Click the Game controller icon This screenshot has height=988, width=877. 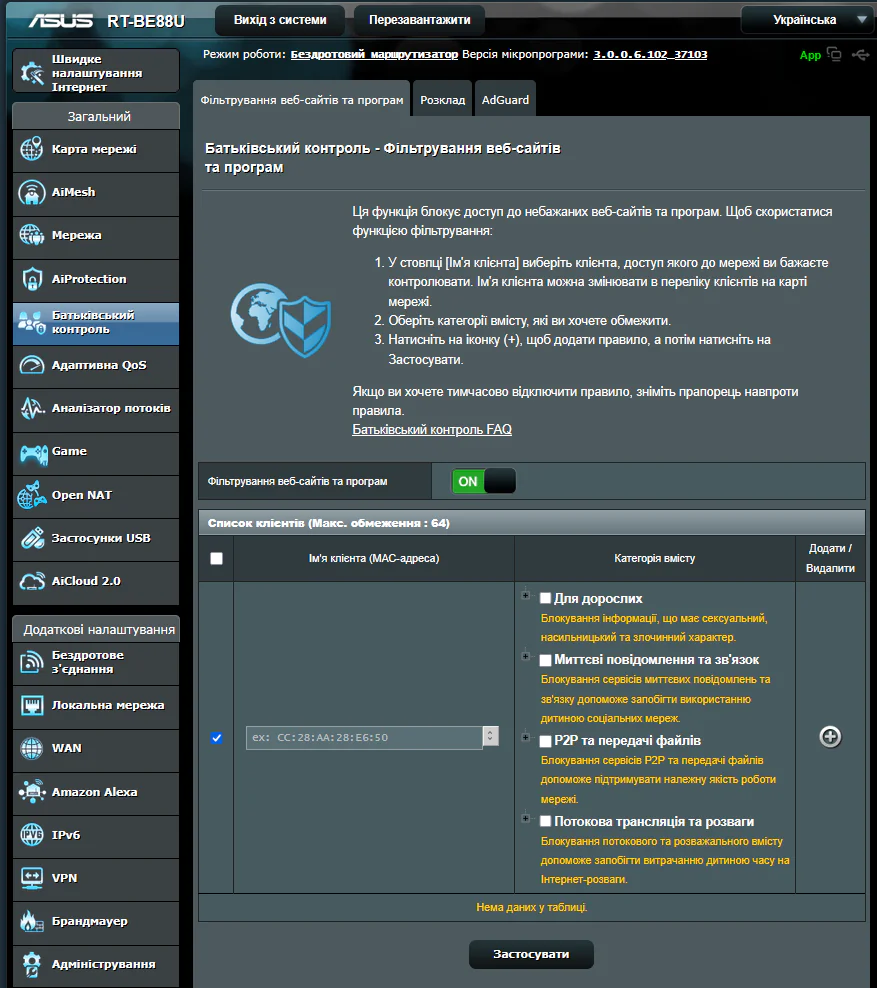33,454
